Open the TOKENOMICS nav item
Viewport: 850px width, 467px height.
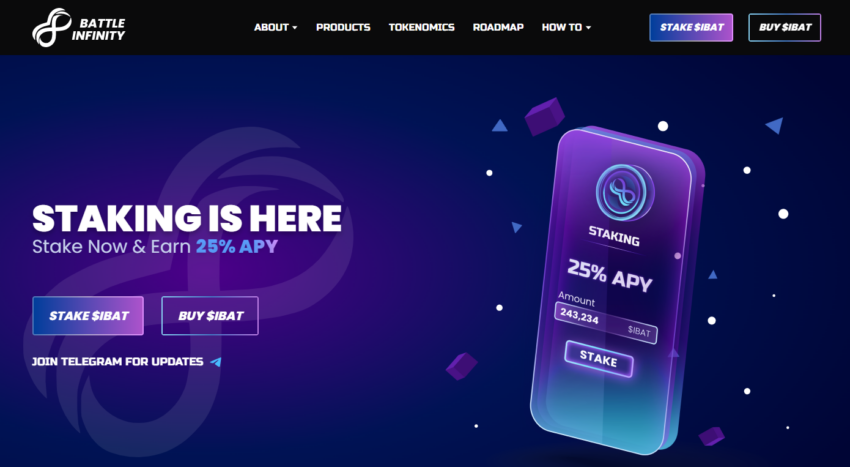click(x=421, y=27)
